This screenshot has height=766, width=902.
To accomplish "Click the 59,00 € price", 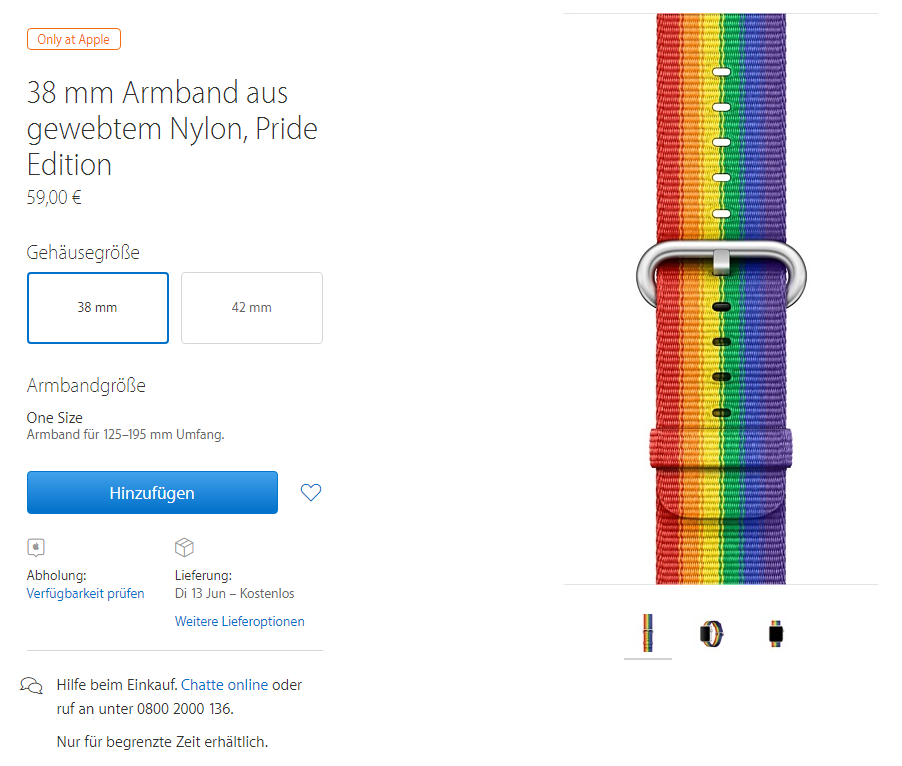I will 54,197.
